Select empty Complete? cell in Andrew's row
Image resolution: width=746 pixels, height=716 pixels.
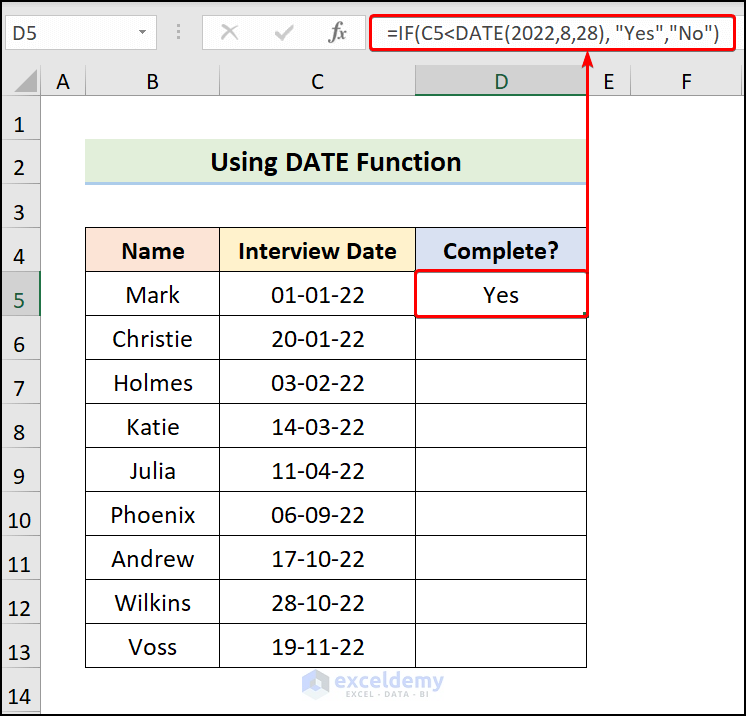click(x=501, y=558)
